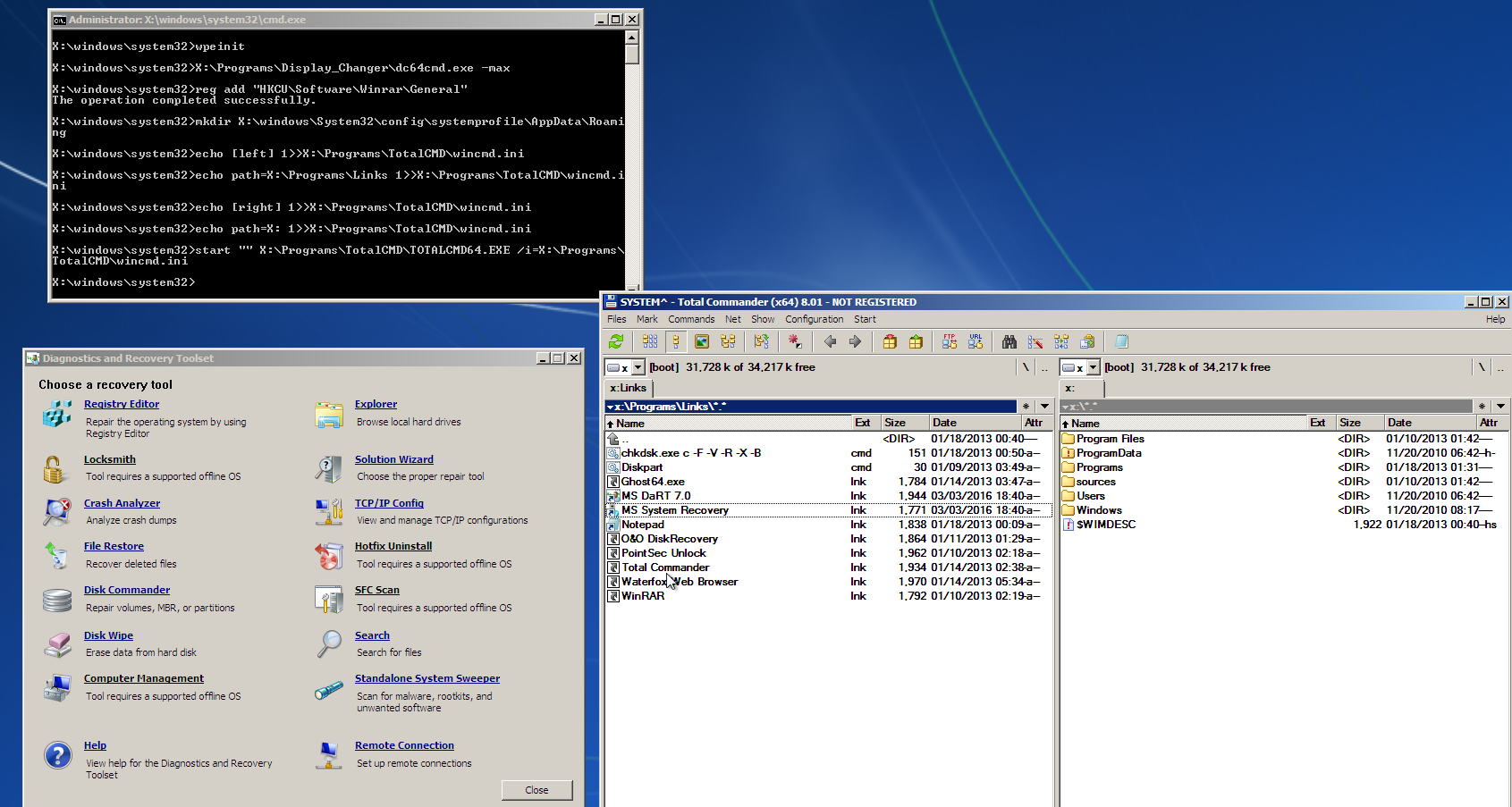Click the Pack files archive icon
Image resolution: width=1512 pixels, height=807 pixels.
890,341
